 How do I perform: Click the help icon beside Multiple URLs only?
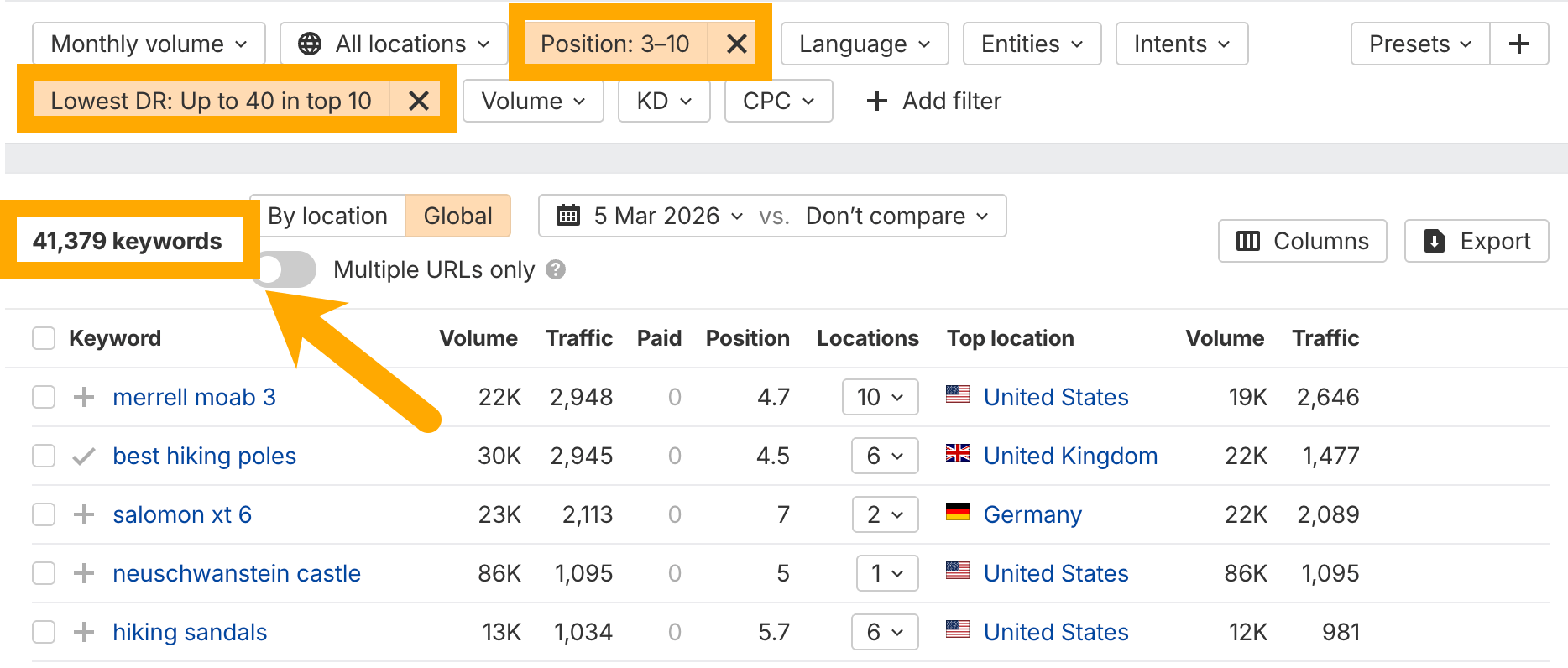[556, 269]
